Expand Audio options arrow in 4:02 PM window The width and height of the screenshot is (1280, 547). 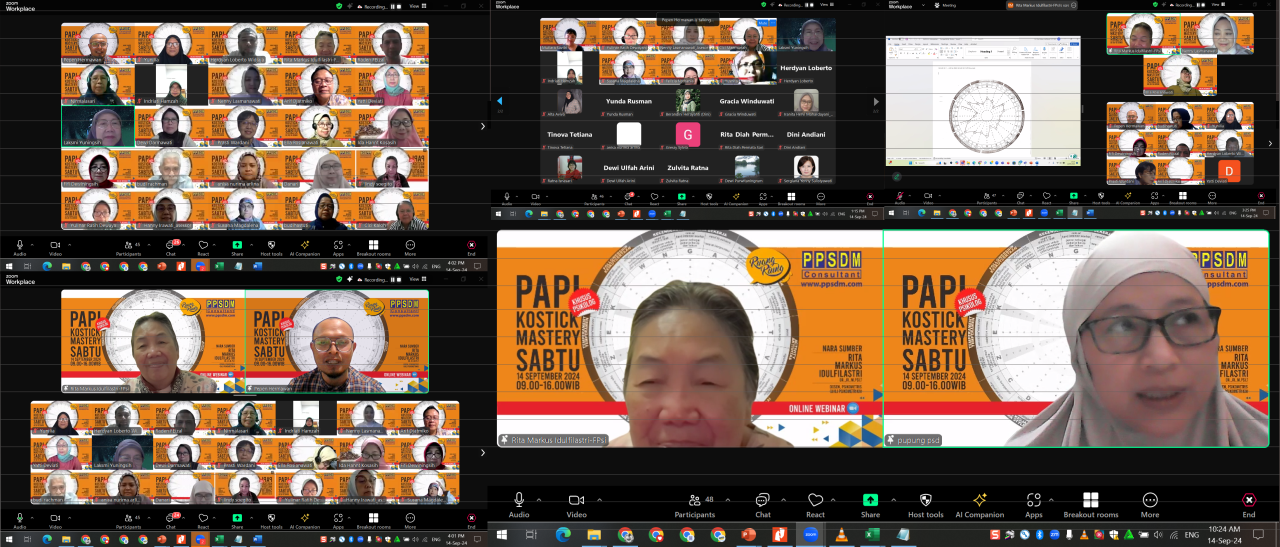pyautogui.click(x=32, y=243)
